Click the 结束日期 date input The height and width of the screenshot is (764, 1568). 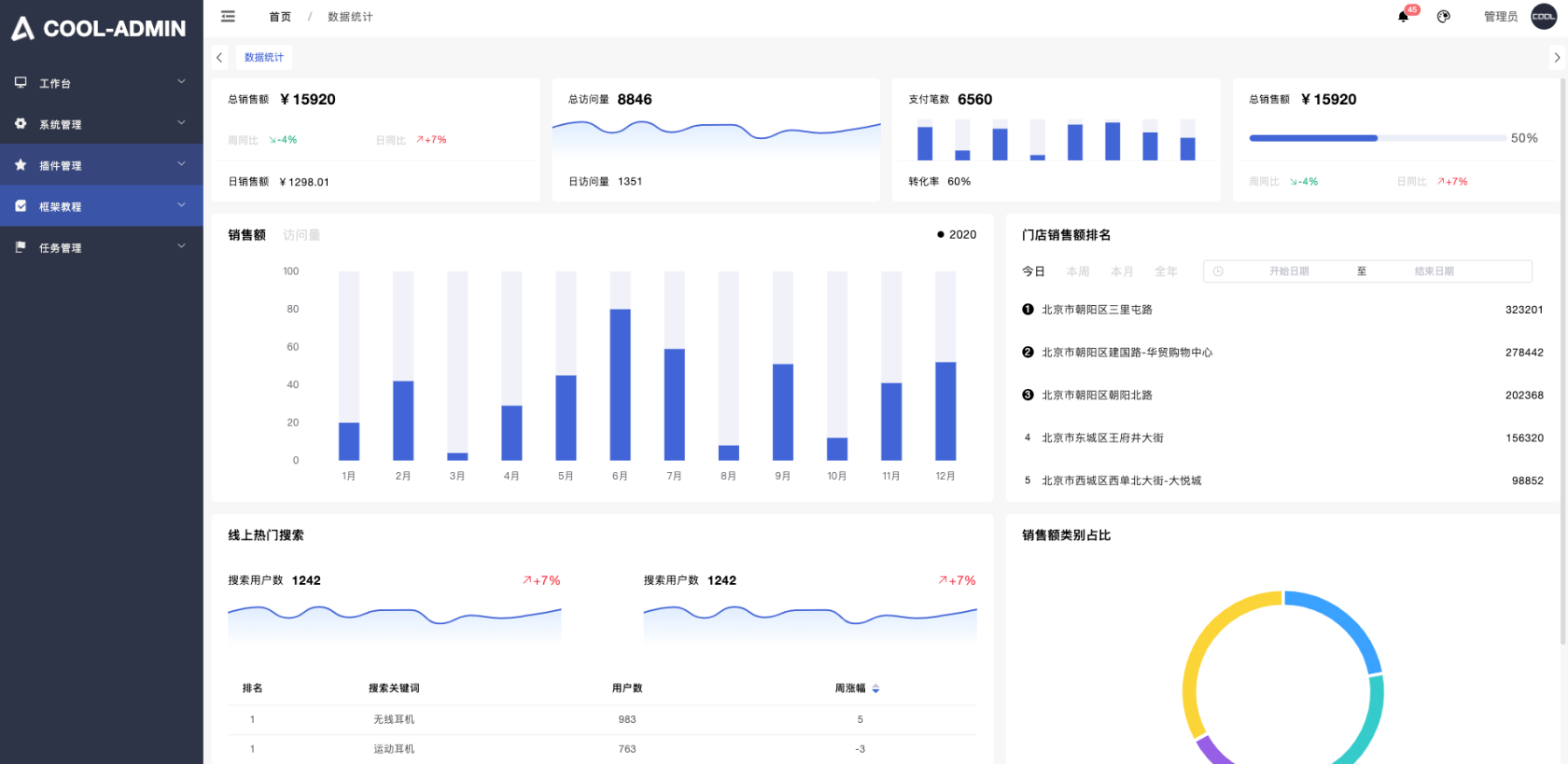(1434, 271)
